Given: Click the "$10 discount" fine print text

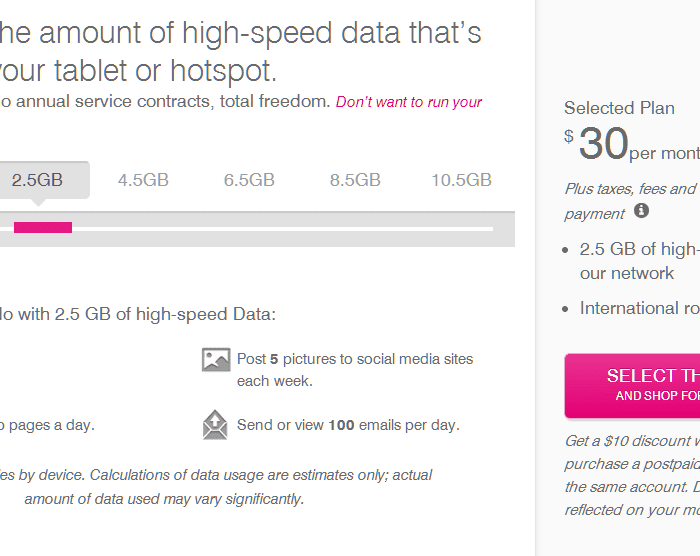Looking at the screenshot, I should [x=632, y=441].
